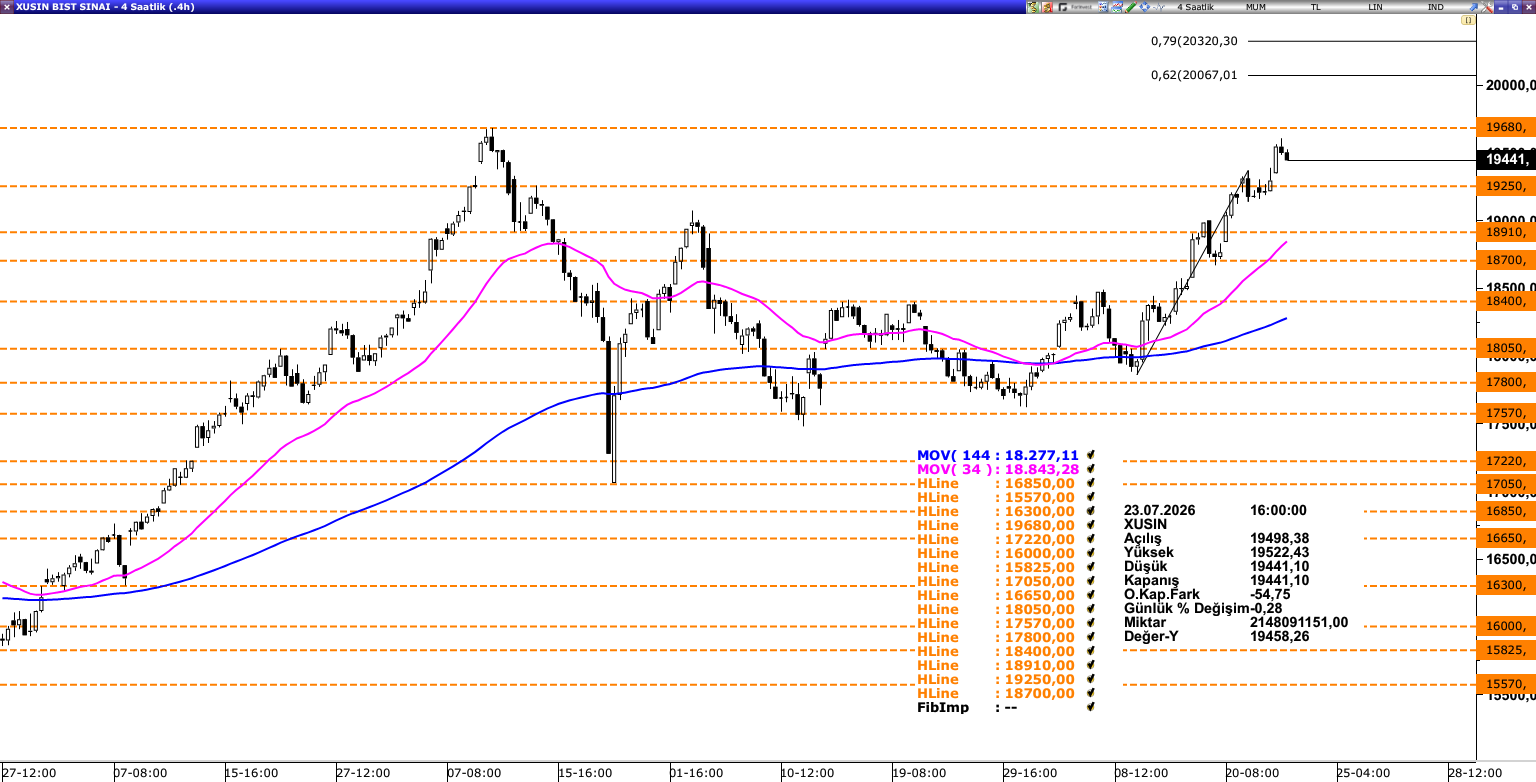The image size is (1536, 782).
Task: Click the 0,62 Fibonacci level label
Action: pyautogui.click(x=1194, y=75)
